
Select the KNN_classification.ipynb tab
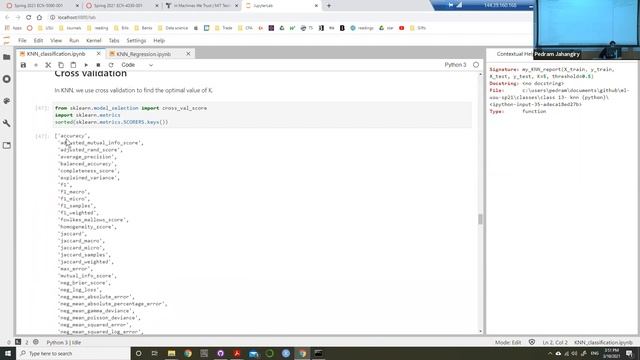(x=56, y=54)
